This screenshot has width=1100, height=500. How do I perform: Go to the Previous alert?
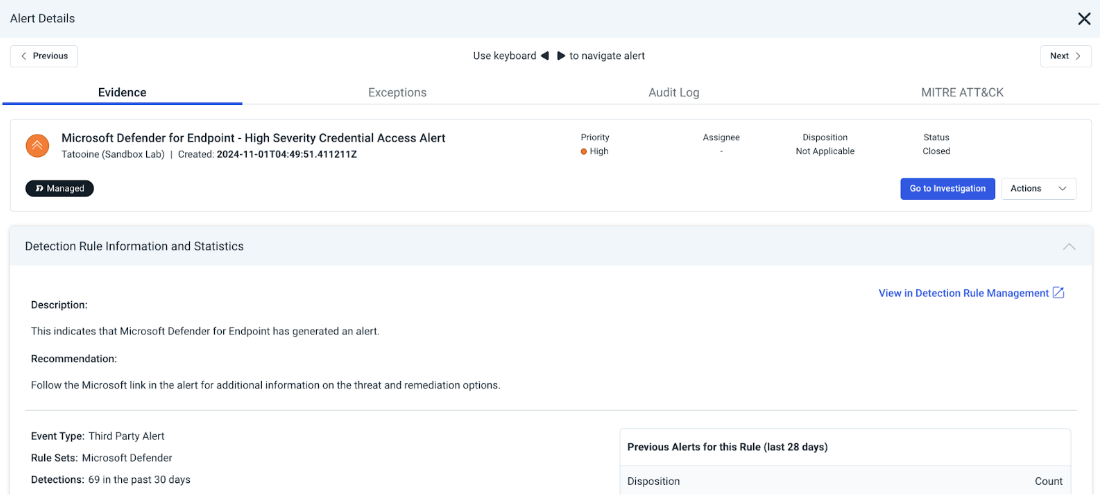tap(44, 56)
